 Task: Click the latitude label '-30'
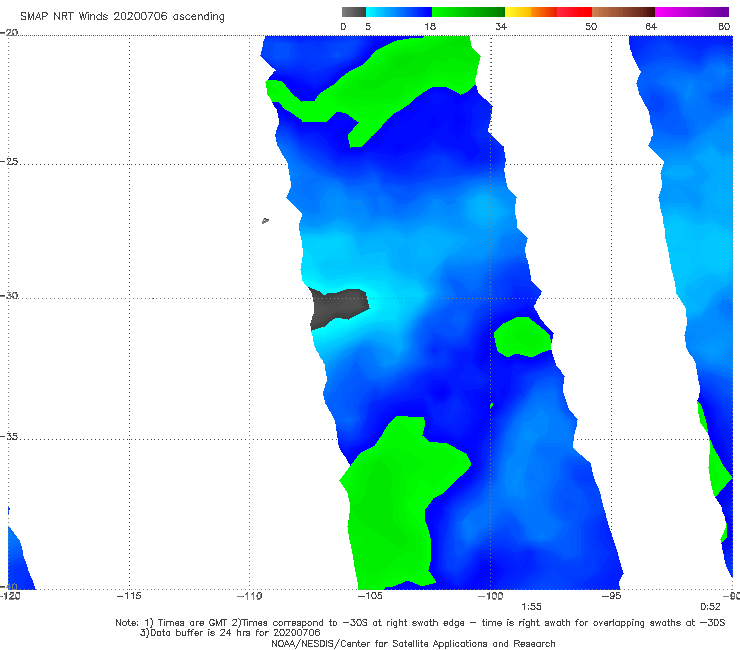coord(9,295)
